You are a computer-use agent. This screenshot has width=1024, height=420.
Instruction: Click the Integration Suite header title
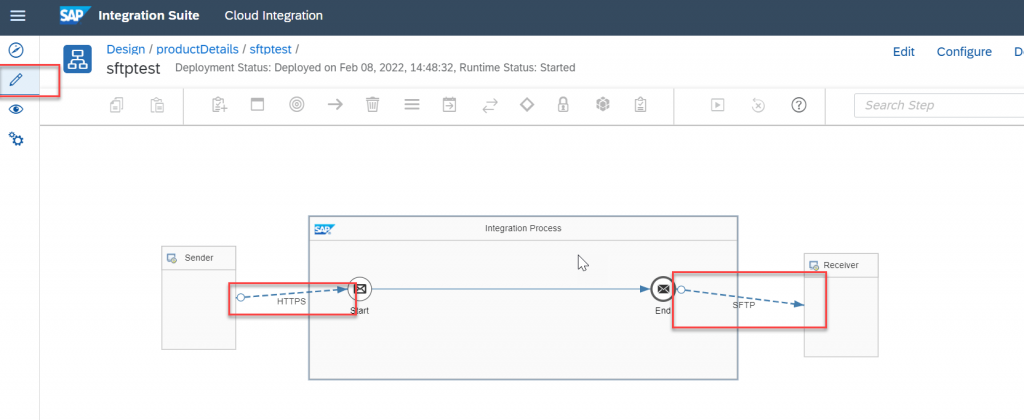tap(149, 16)
